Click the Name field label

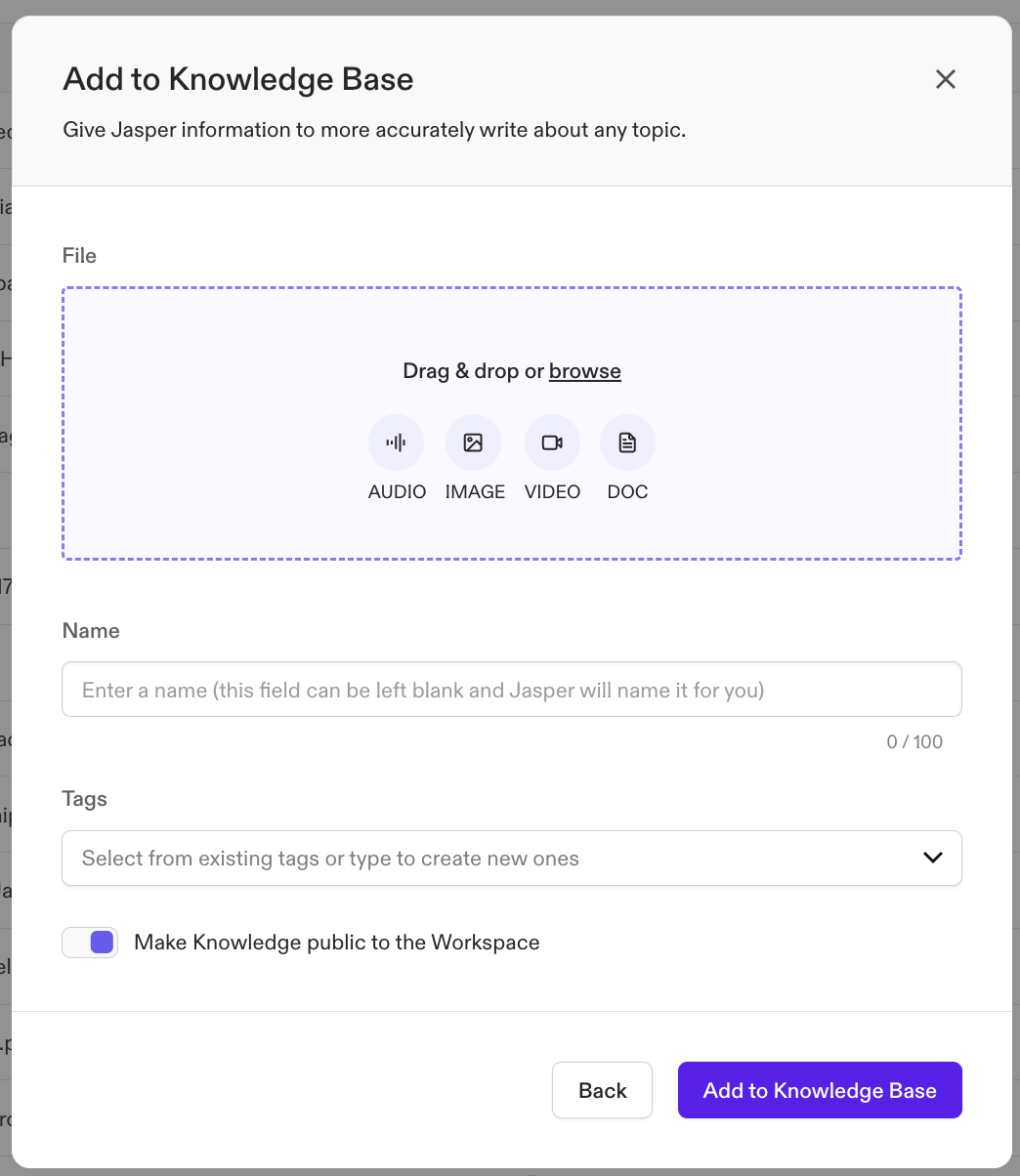point(91,631)
